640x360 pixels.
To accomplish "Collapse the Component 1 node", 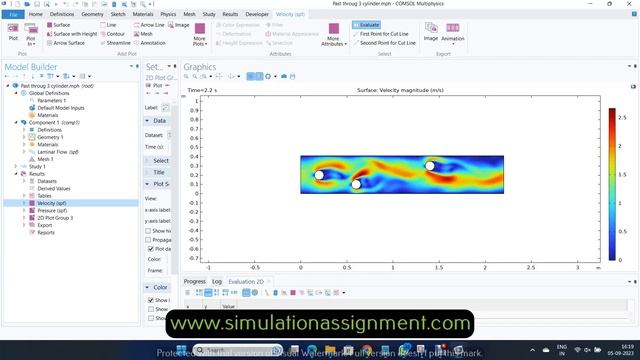I will tap(16, 122).
